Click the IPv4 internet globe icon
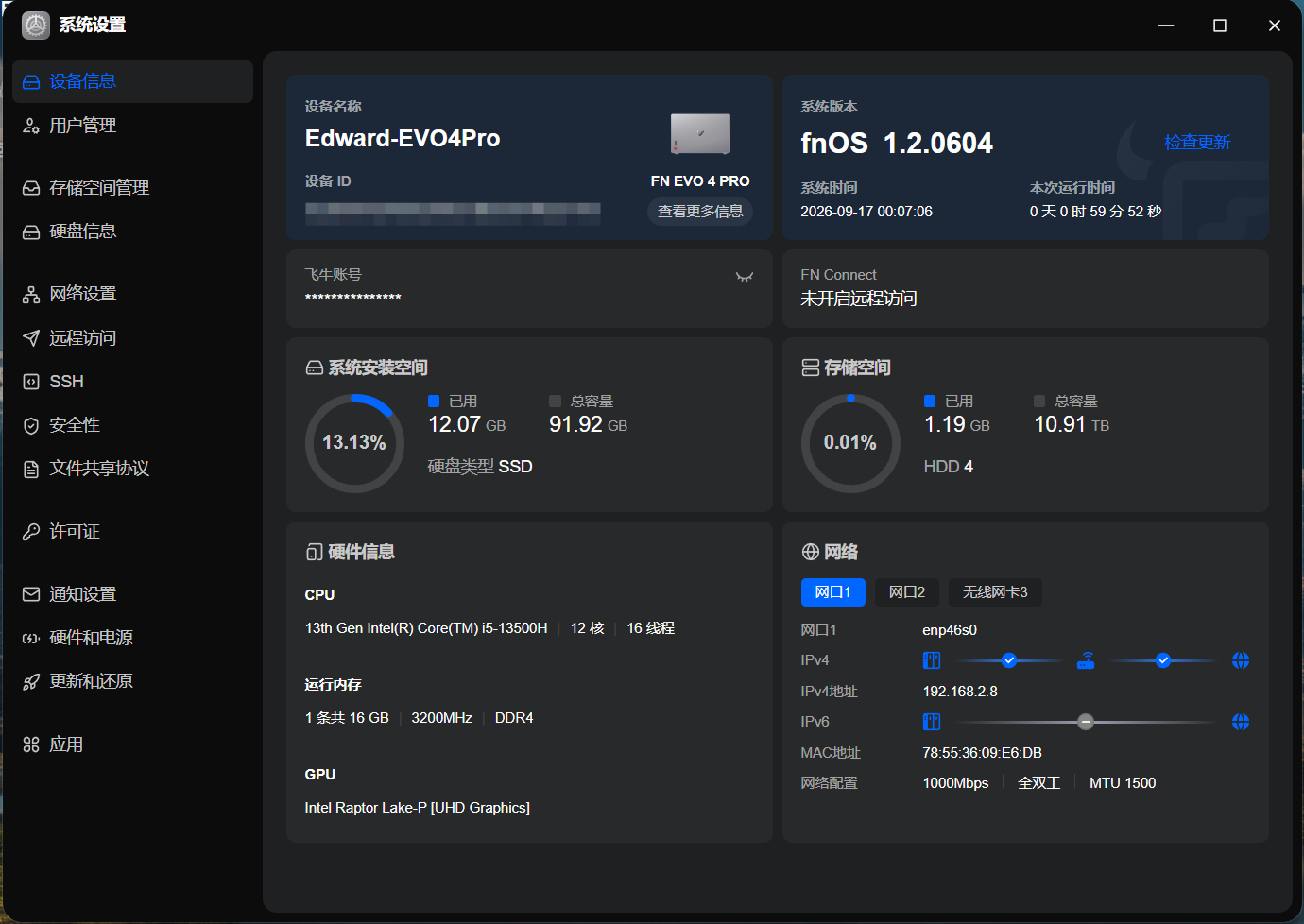Screen dimensions: 1304x924 coord(1241,660)
